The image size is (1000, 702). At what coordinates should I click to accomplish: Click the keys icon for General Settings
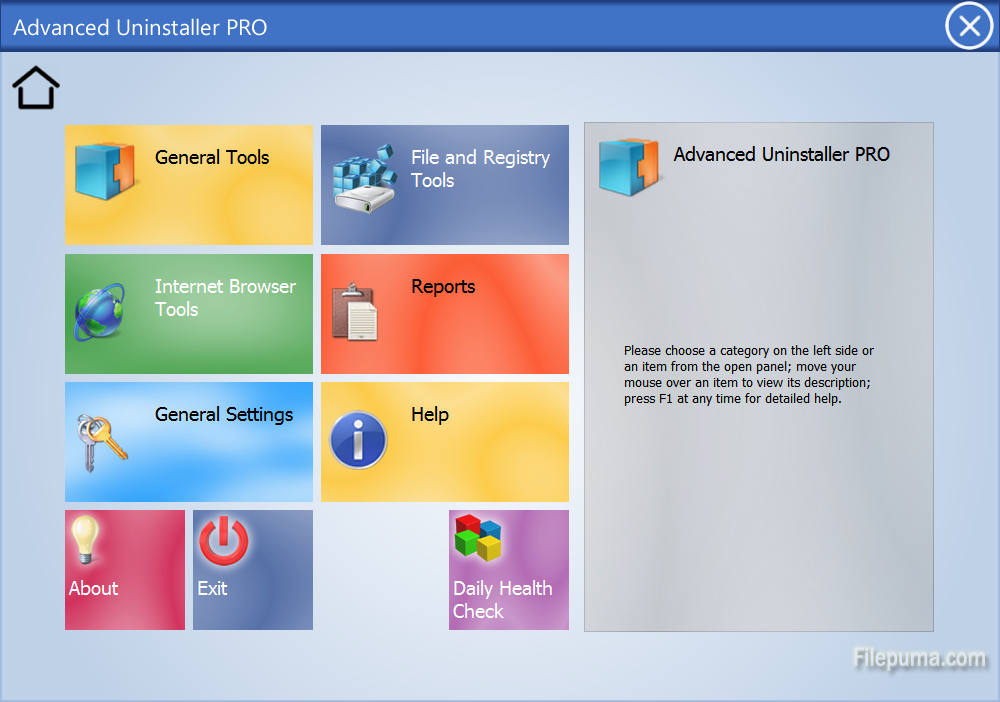102,441
